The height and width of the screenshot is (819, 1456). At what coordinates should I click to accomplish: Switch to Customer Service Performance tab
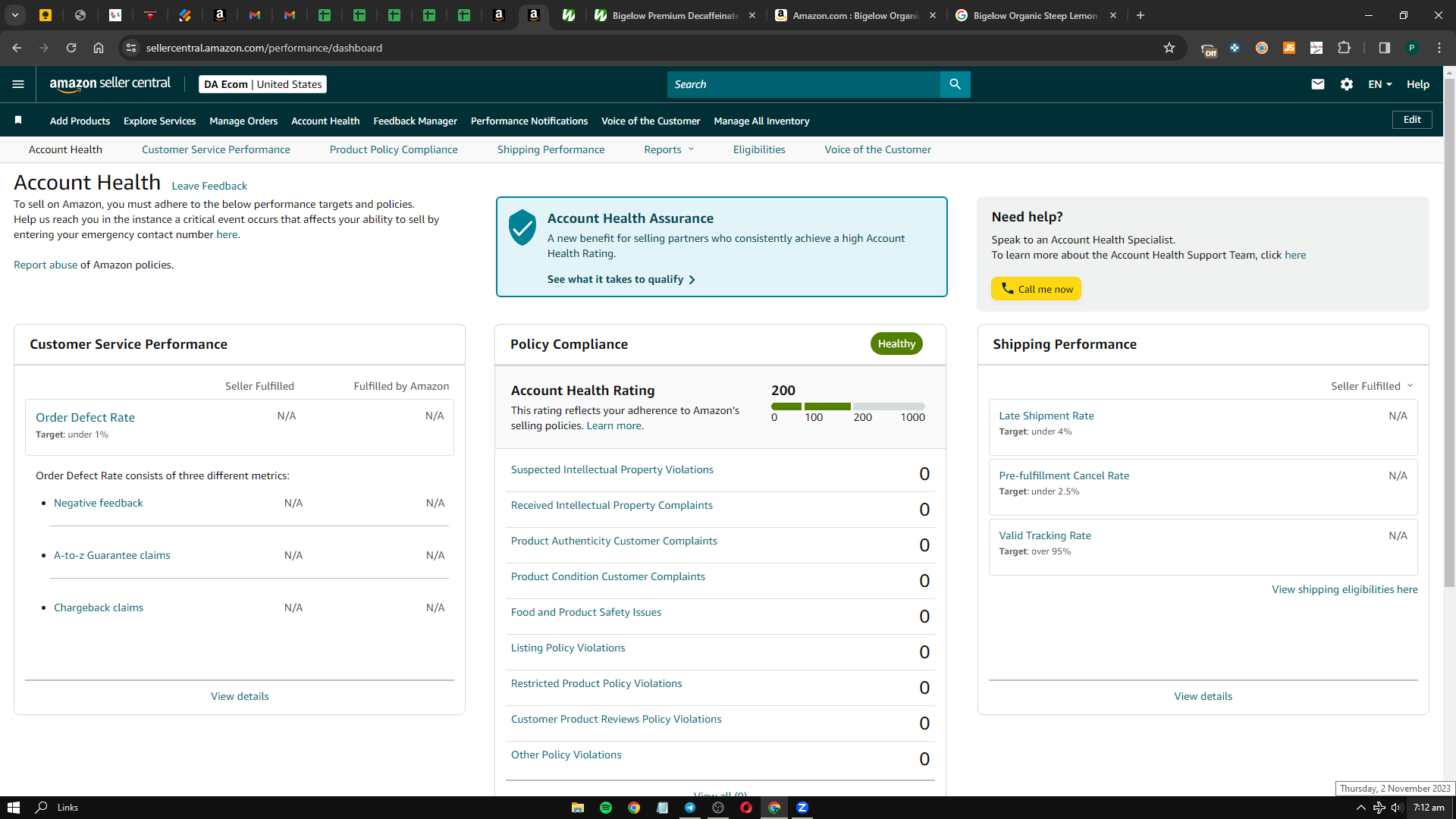click(x=216, y=149)
